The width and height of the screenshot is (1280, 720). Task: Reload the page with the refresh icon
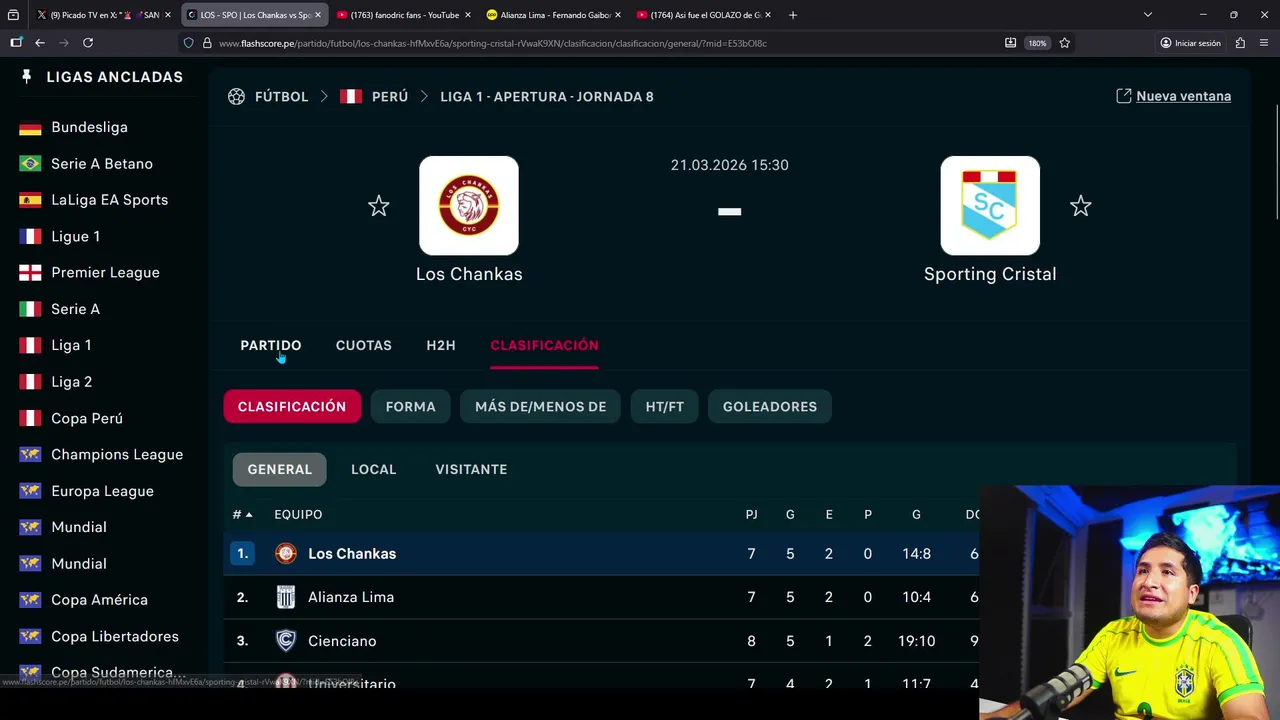click(x=88, y=43)
